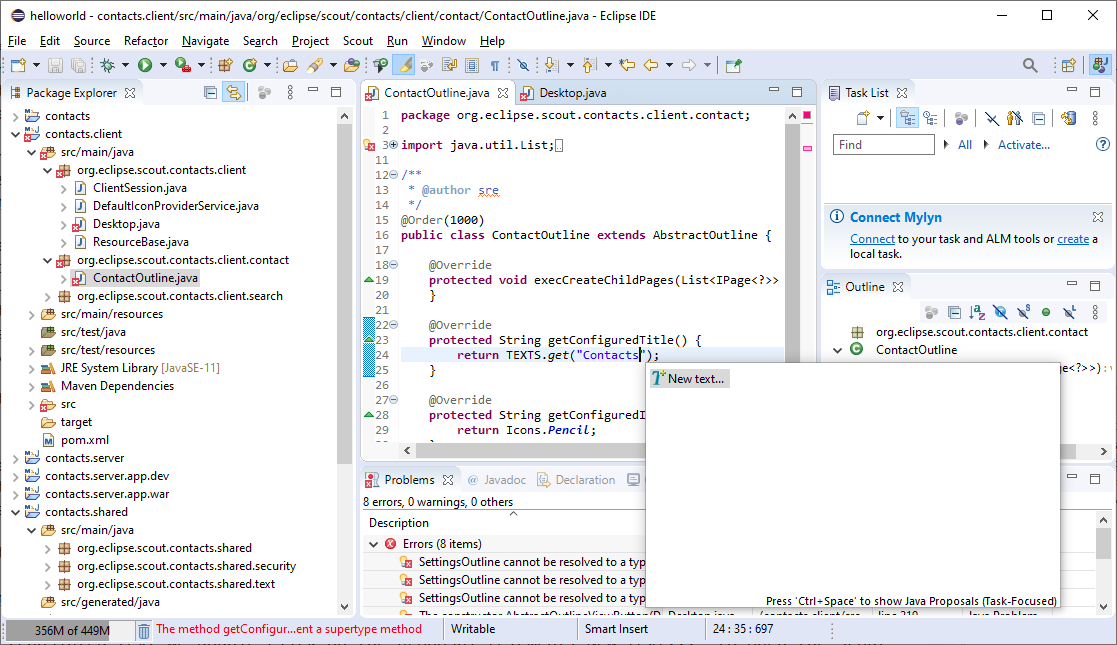Click Activate link above the Task List
Viewport: 1117px width, 645px height.
pos(1024,144)
